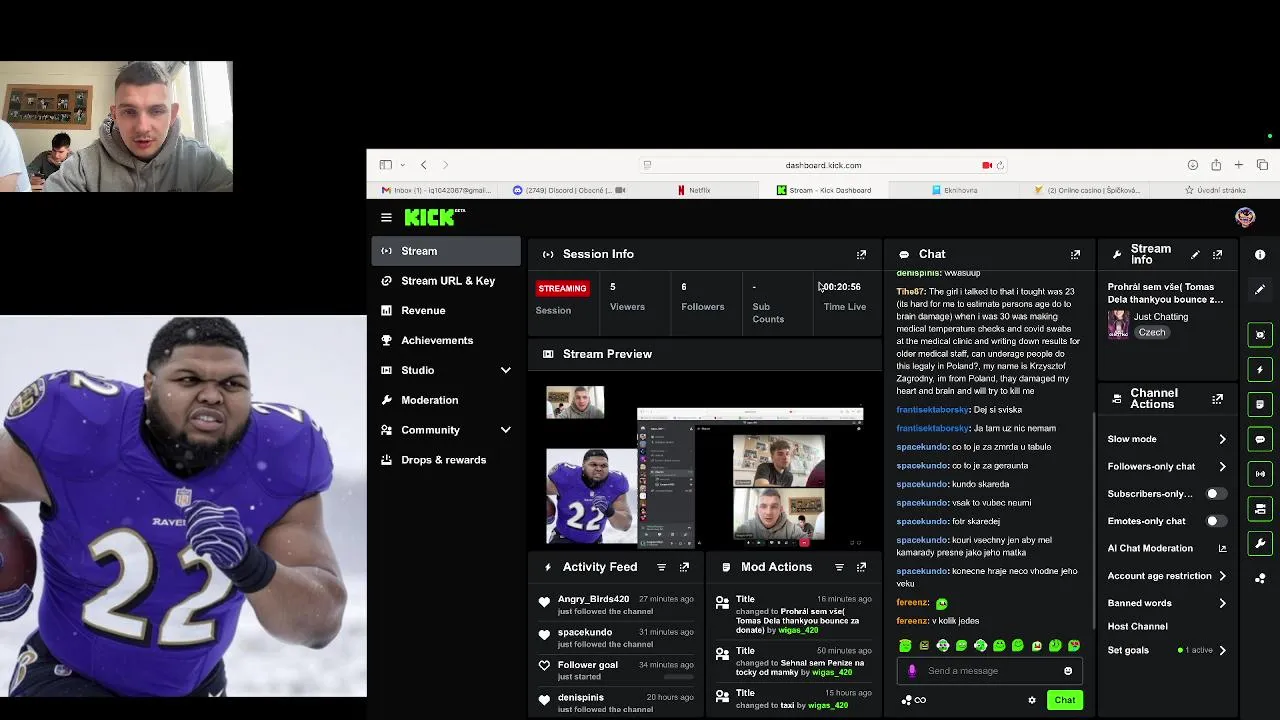Open the emoji picker in message box
This screenshot has width=1280, height=720.
point(1068,671)
